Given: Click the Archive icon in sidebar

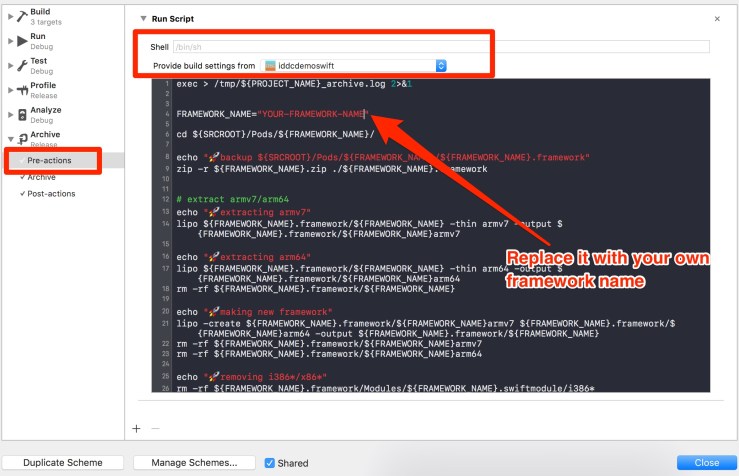Looking at the screenshot, I should pyautogui.click(x=21, y=139).
